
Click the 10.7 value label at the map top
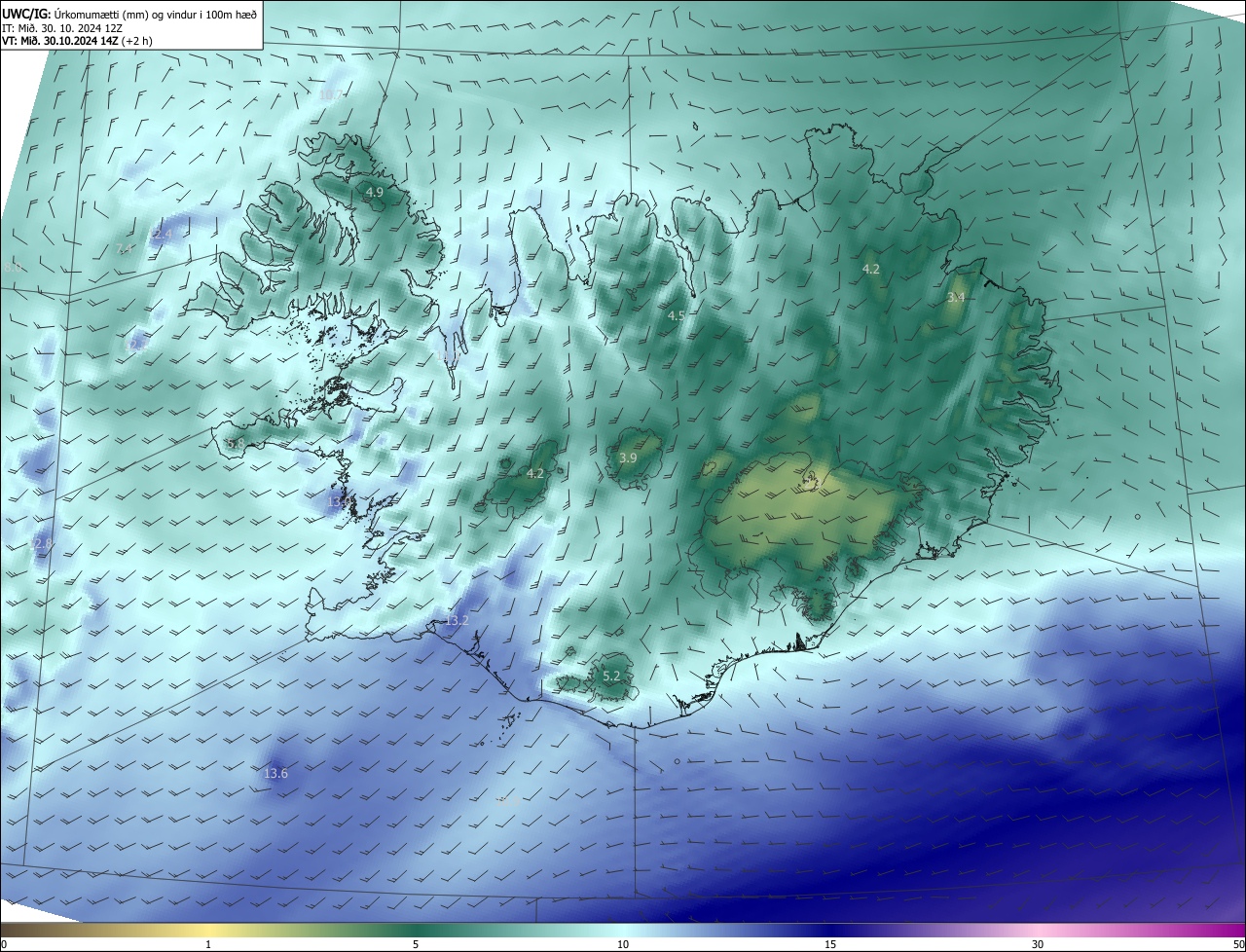coord(331,93)
